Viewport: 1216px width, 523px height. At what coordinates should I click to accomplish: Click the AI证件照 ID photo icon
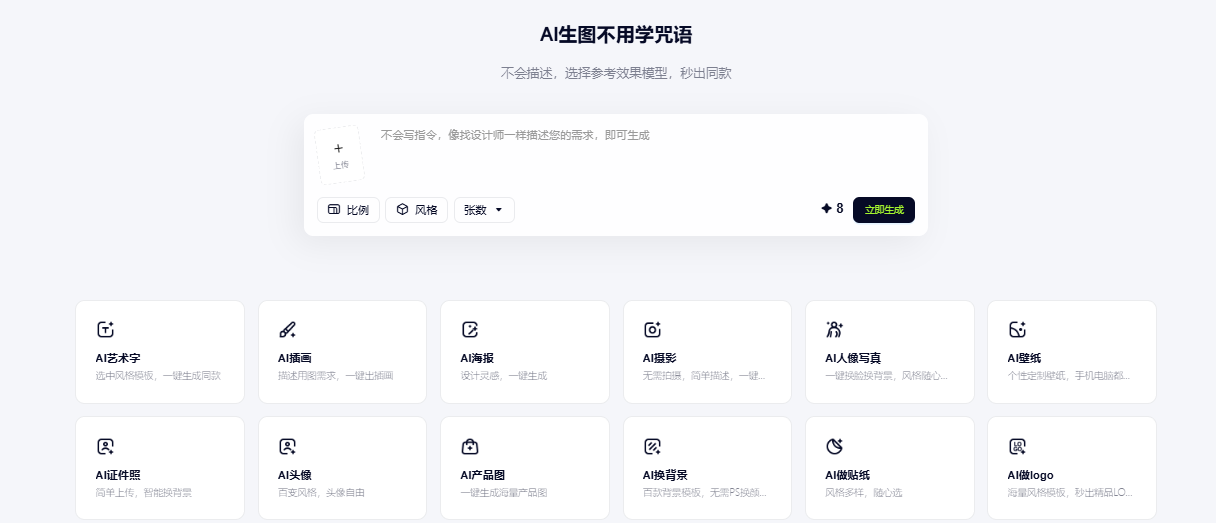click(105, 446)
